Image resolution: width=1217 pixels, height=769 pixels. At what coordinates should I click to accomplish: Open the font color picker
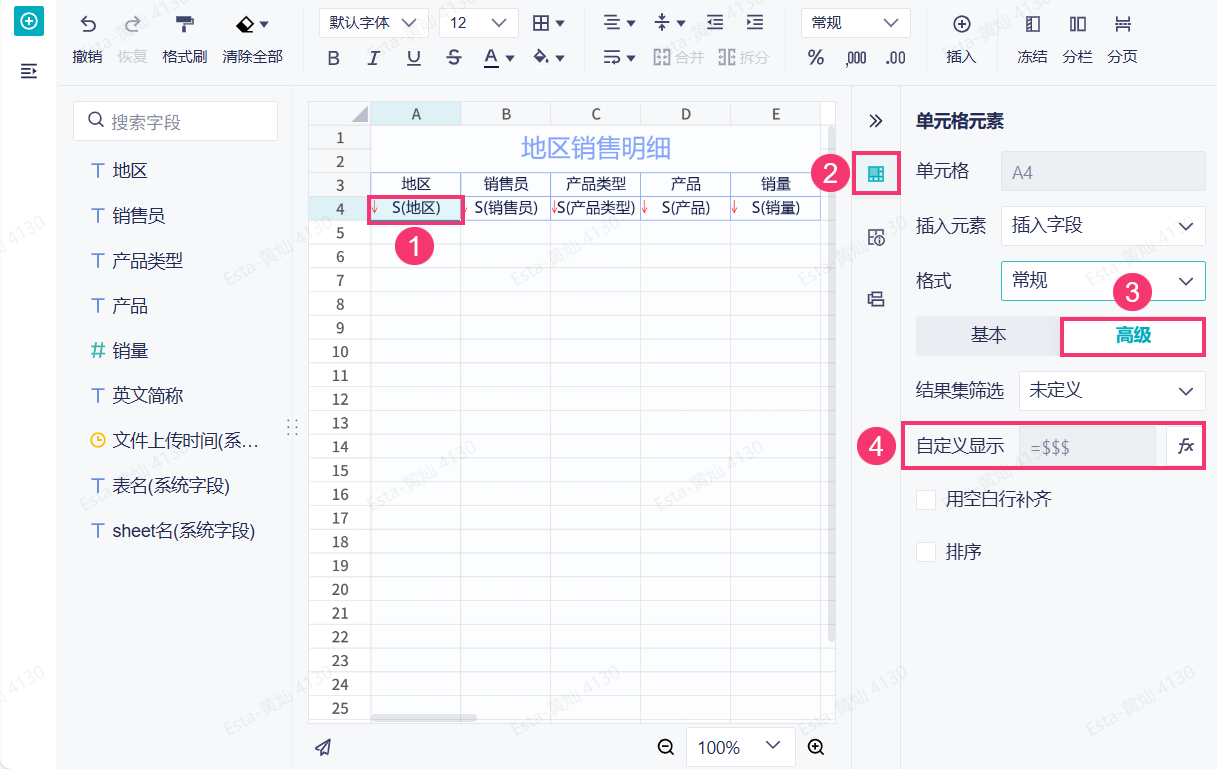(499, 58)
